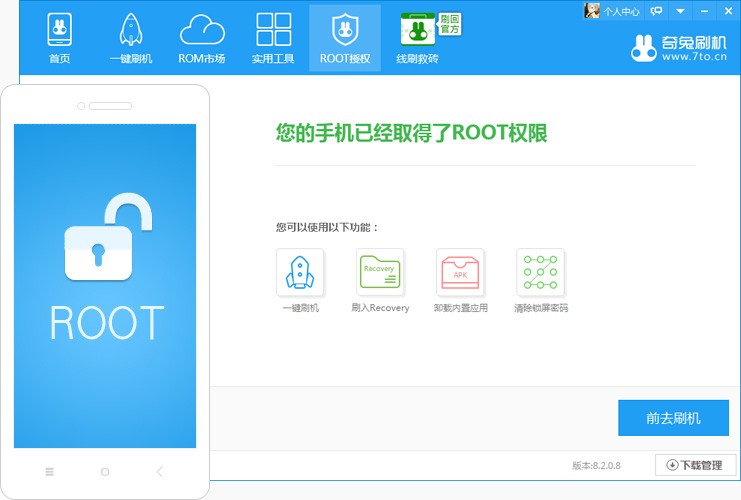Open the 一键刷机 rocket tab

click(131, 38)
